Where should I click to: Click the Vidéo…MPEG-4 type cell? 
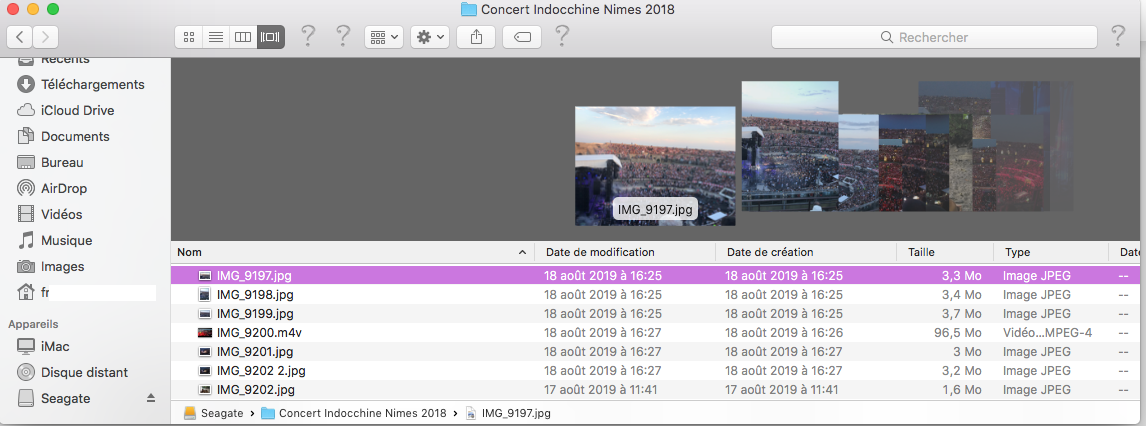click(x=1047, y=333)
